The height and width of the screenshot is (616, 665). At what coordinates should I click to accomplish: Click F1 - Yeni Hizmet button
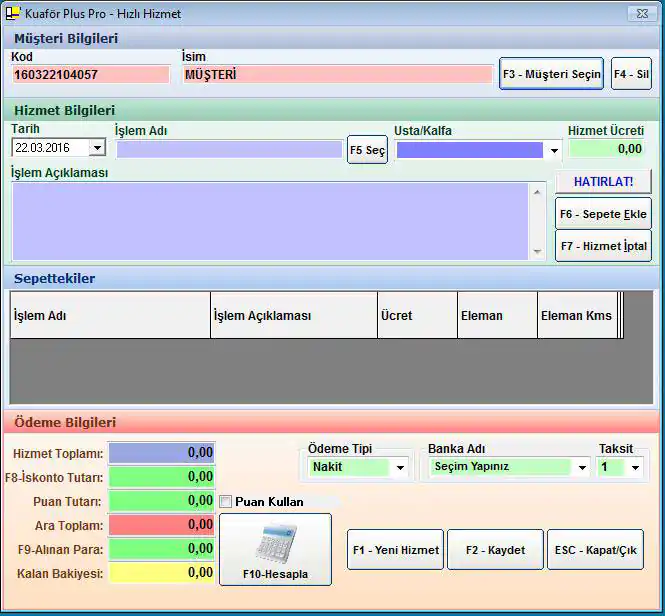[395, 550]
